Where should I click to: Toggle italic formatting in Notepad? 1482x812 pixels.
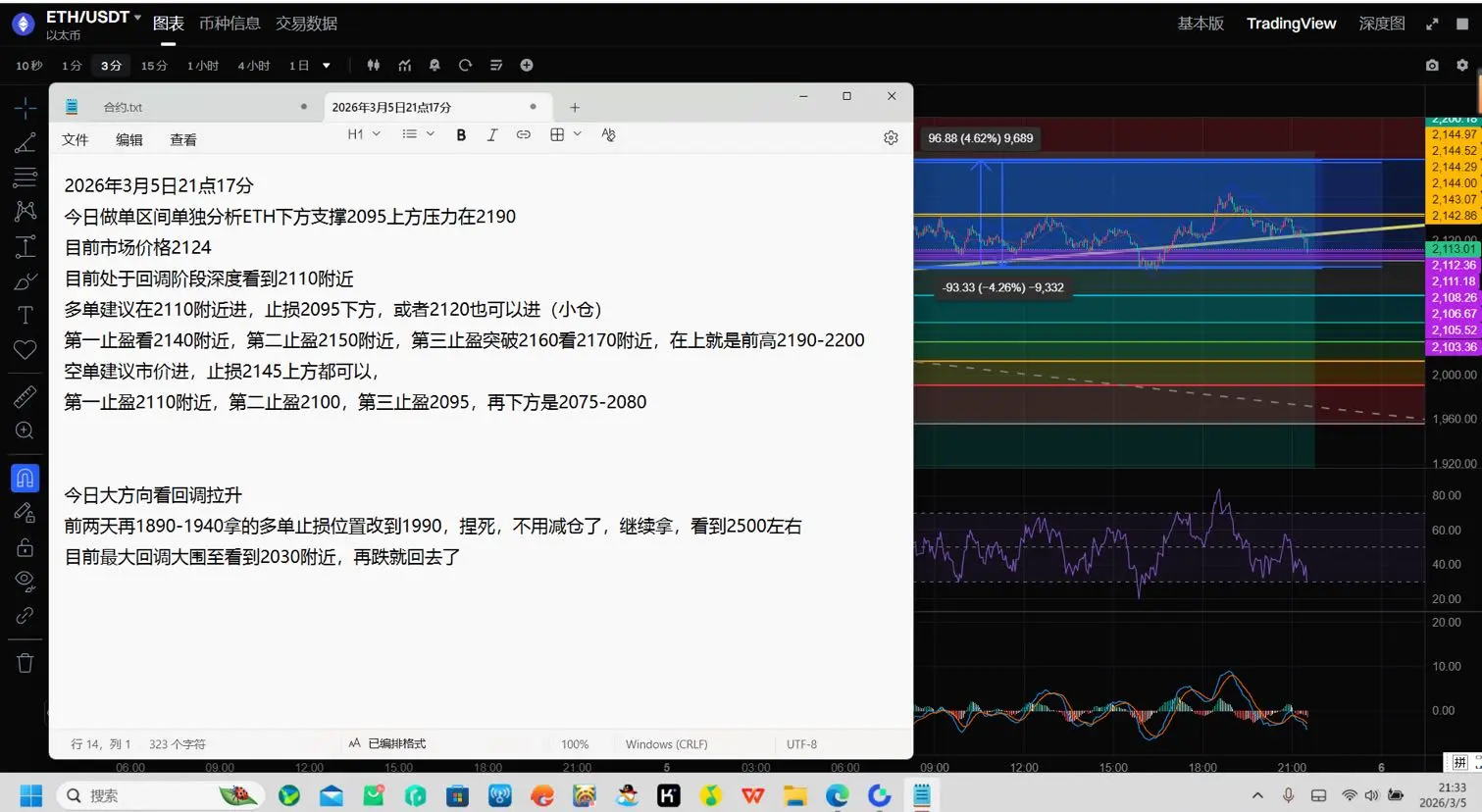tap(492, 135)
